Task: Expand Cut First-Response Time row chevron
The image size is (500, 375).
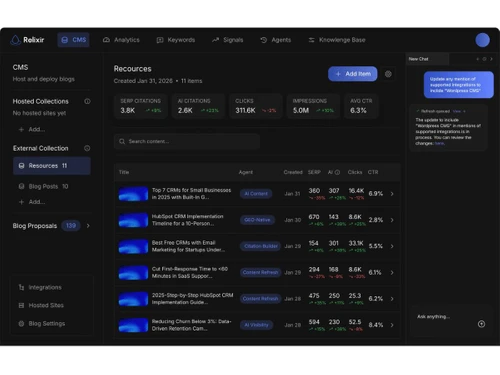Action: click(x=392, y=272)
